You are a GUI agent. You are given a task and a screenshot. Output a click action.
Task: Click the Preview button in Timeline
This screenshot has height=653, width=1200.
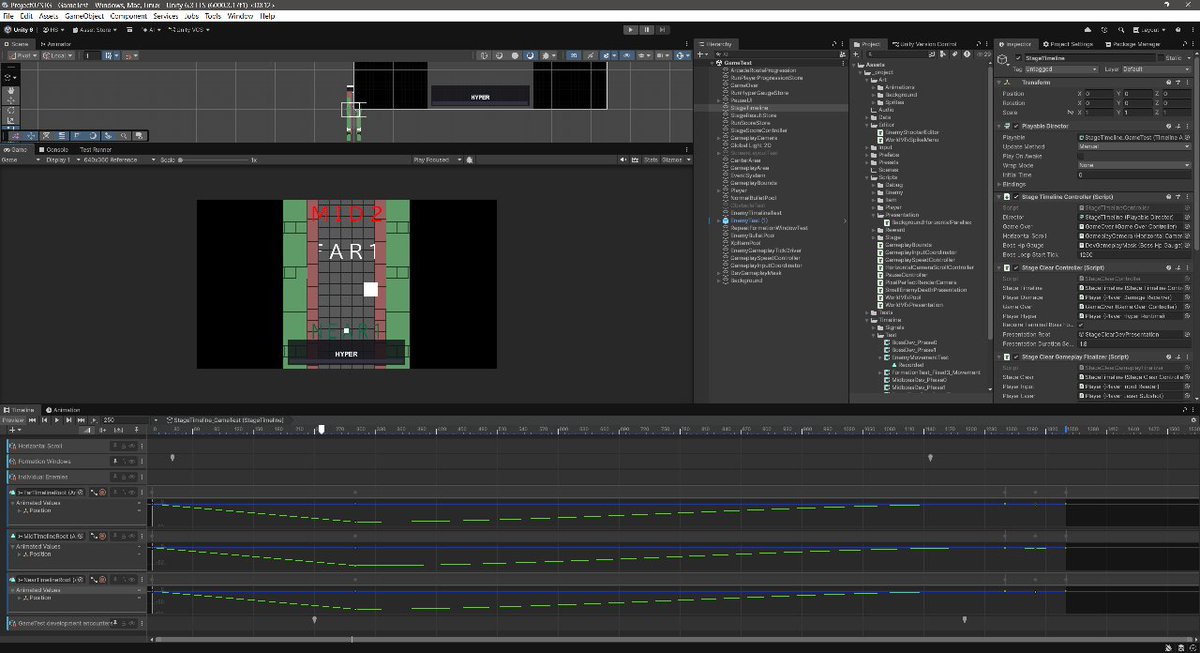[12, 420]
